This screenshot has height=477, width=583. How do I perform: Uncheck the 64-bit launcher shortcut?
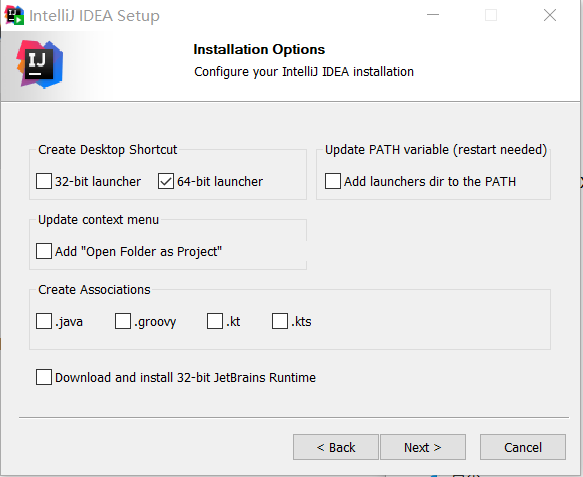tap(166, 181)
